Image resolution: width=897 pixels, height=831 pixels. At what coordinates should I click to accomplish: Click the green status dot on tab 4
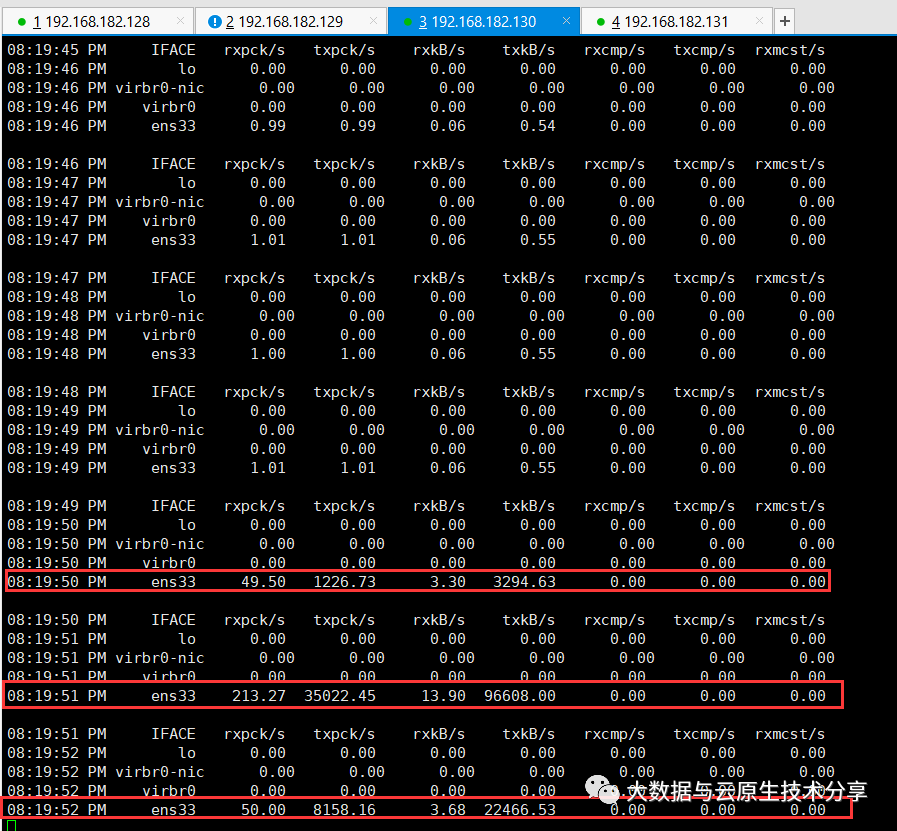point(601,22)
